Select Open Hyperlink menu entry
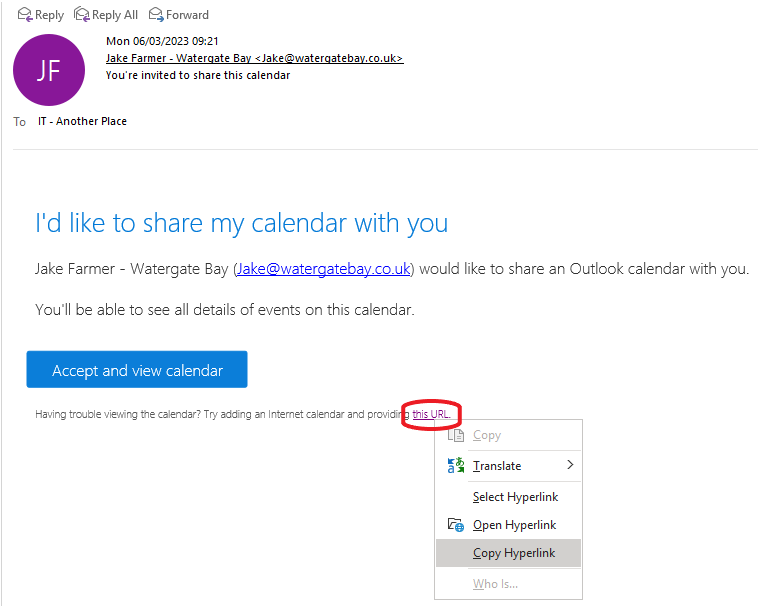 coord(514,525)
